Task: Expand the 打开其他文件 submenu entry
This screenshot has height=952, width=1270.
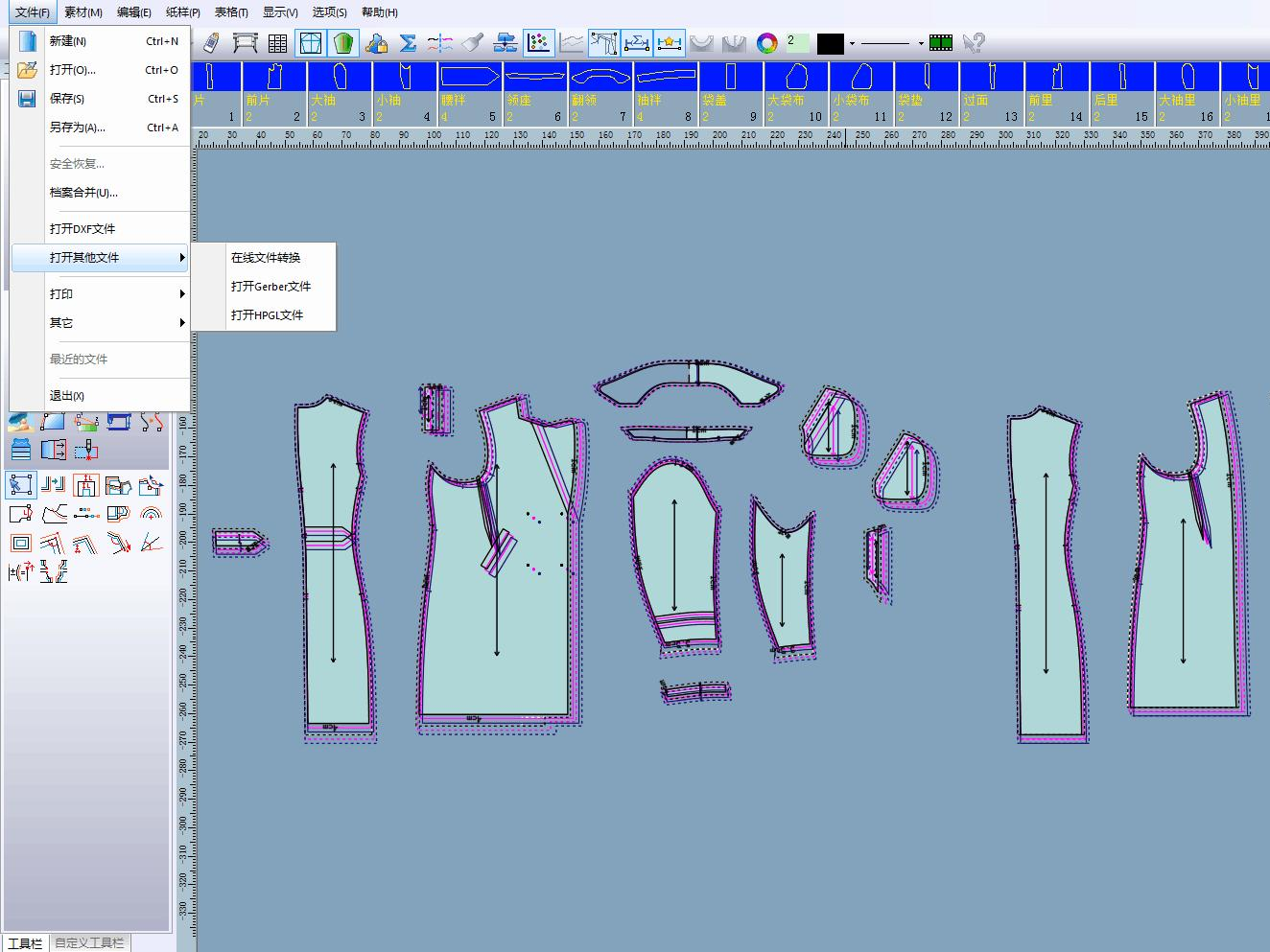Action: pos(101,258)
